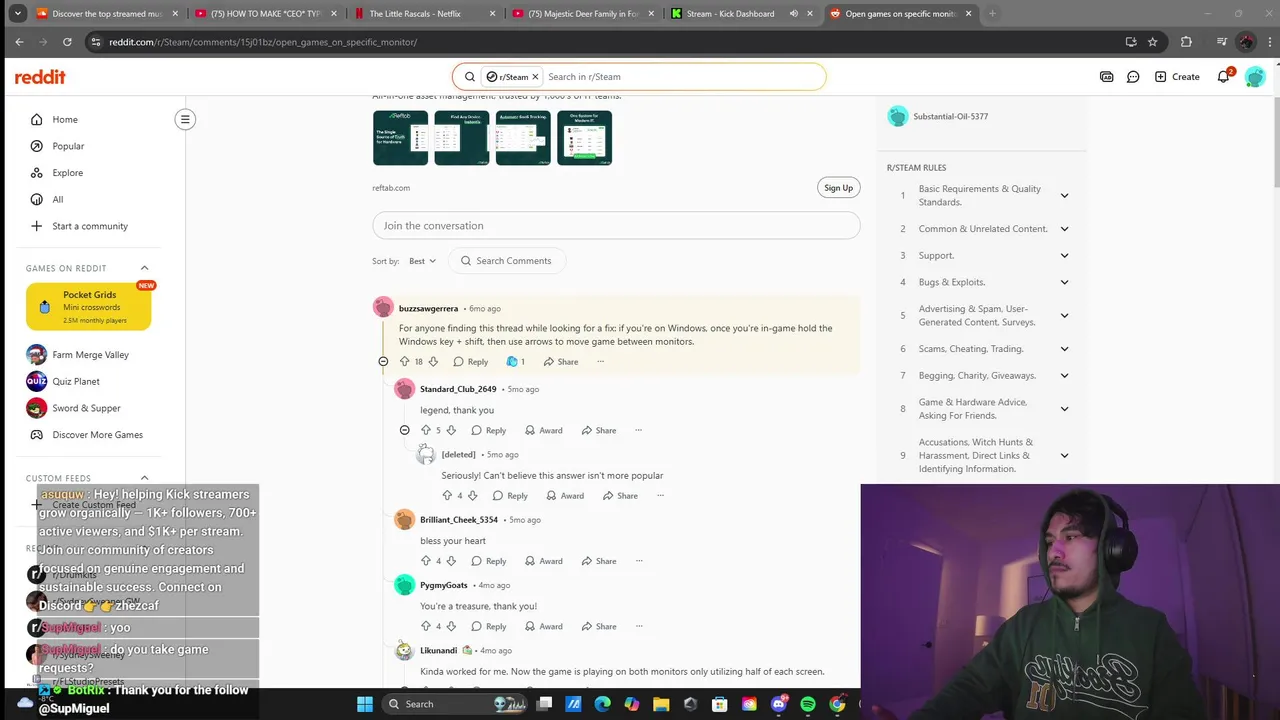Expand rule 6 Scams, Cheating, Trading
This screenshot has width=1280, height=720.
click(1064, 349)
